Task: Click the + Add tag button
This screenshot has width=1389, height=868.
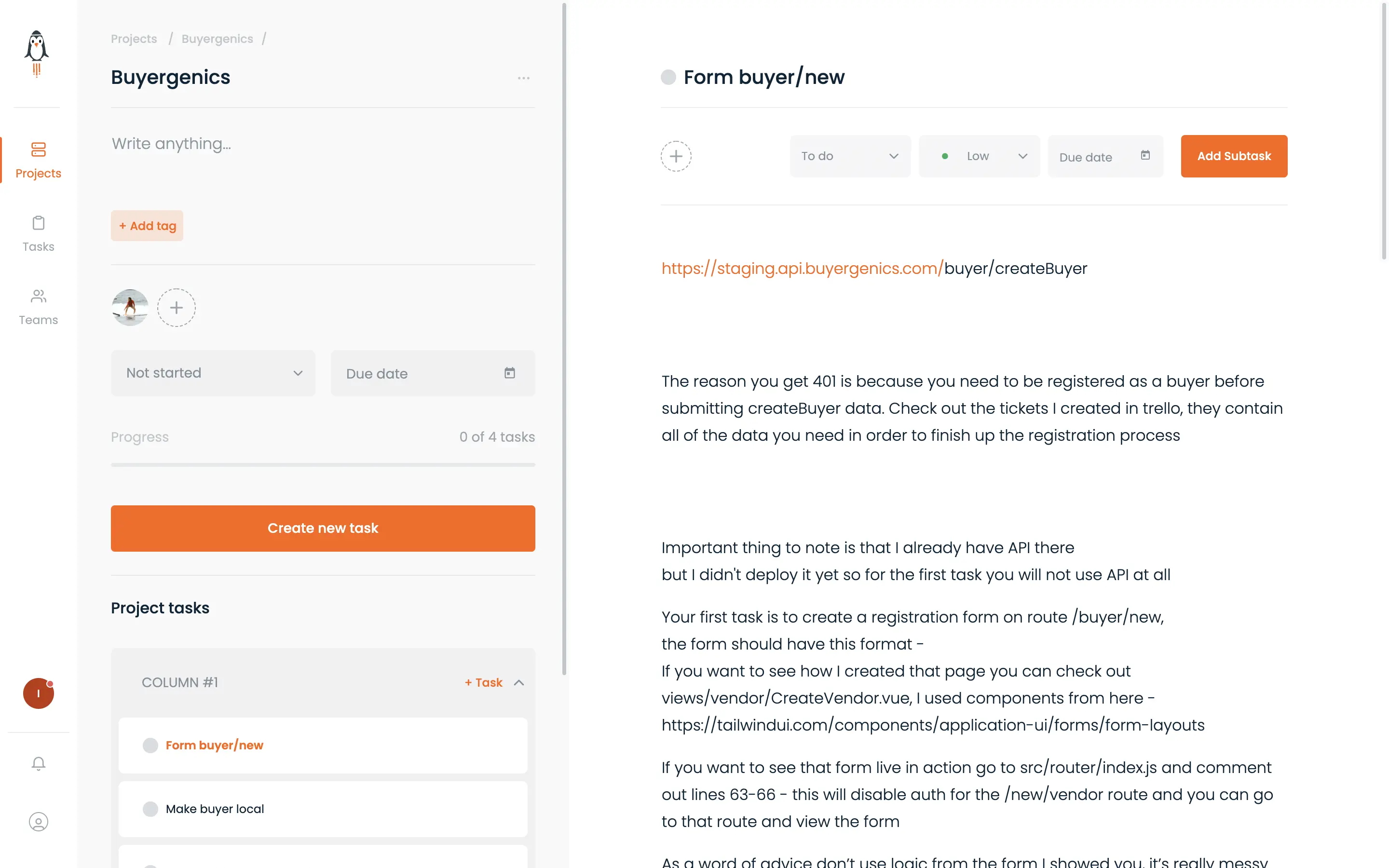Action: (147, 226)
